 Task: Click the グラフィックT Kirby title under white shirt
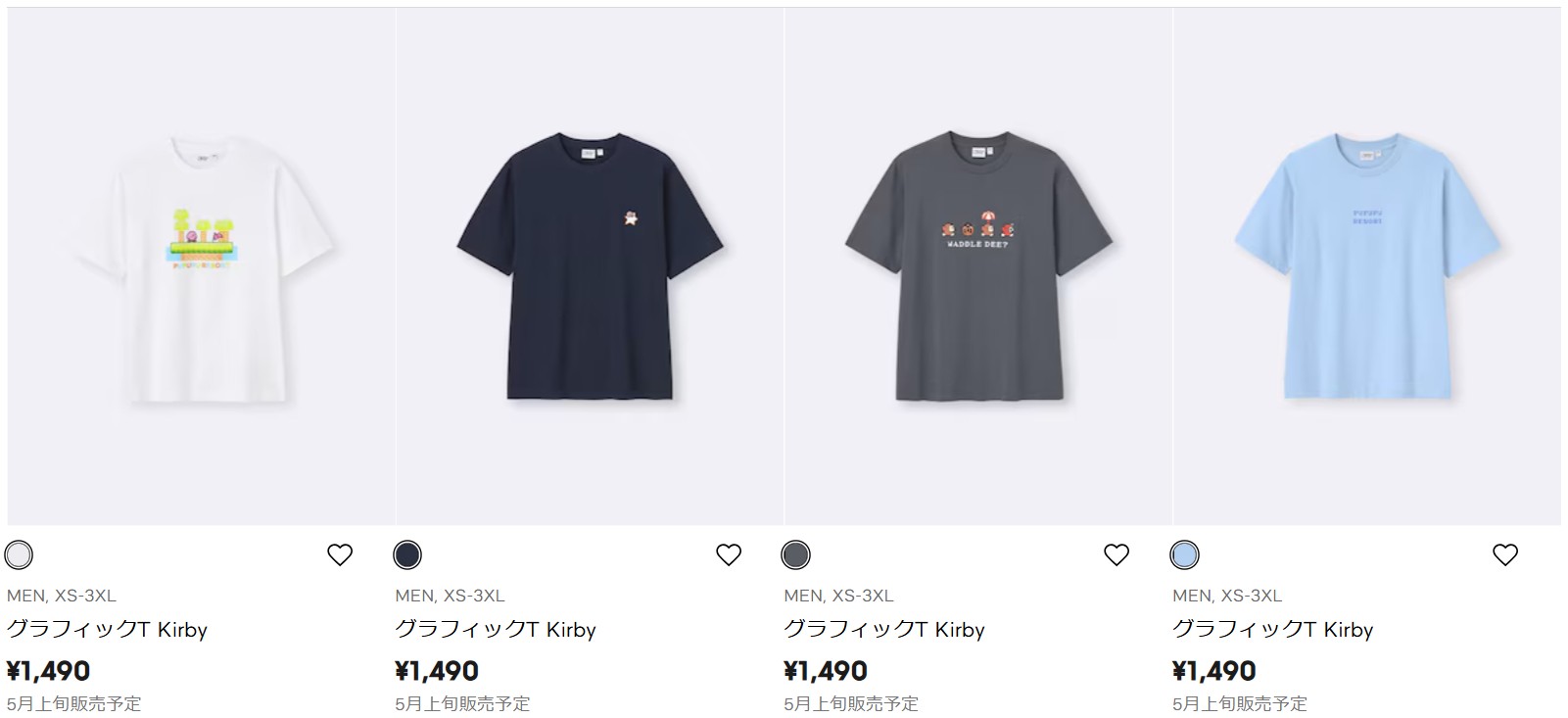coord(107,630)
